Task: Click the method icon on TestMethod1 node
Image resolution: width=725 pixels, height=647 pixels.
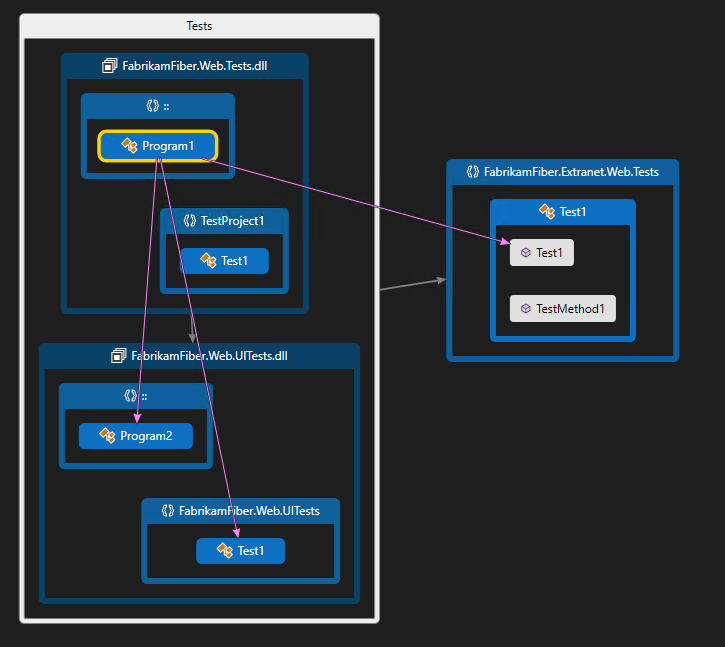Action: [x=525, y=309]
